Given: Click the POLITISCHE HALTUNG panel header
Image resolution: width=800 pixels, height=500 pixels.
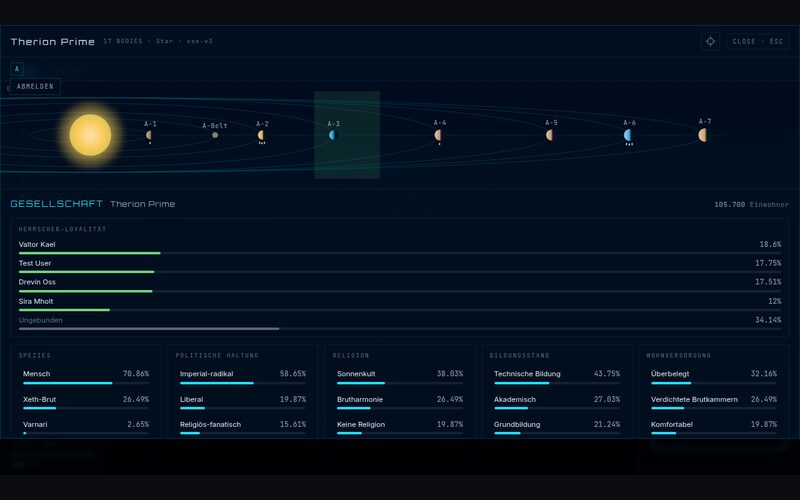Looking at the screenshot, I should [x=217, y=355].
